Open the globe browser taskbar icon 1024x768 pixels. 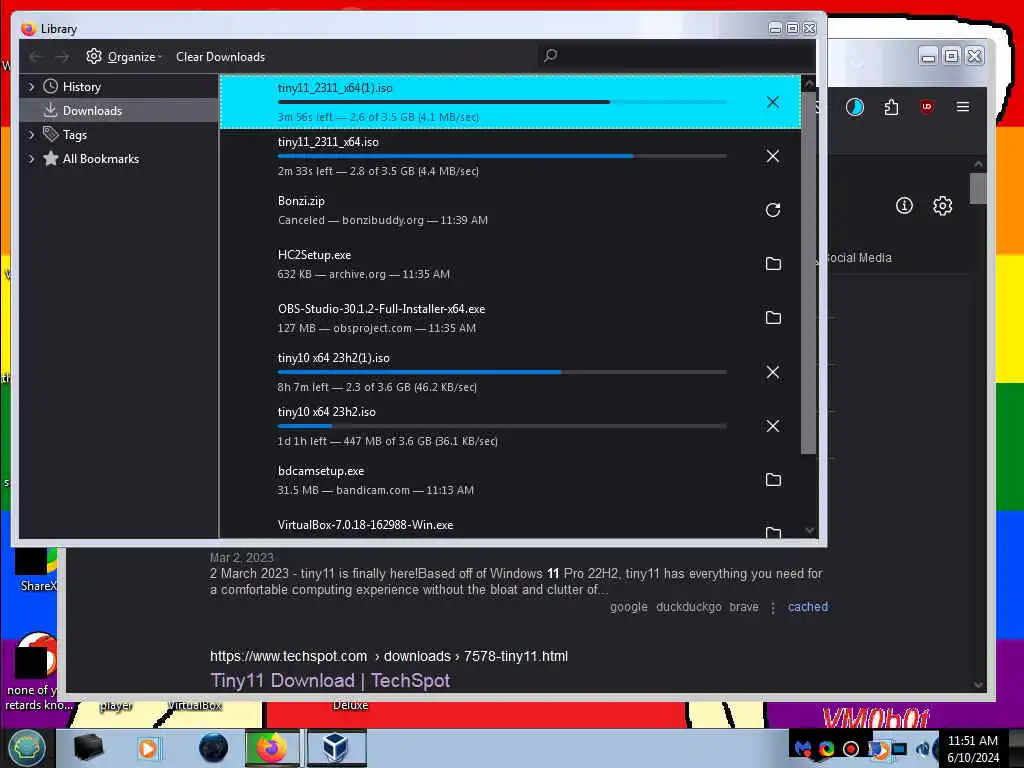[214, 748]
